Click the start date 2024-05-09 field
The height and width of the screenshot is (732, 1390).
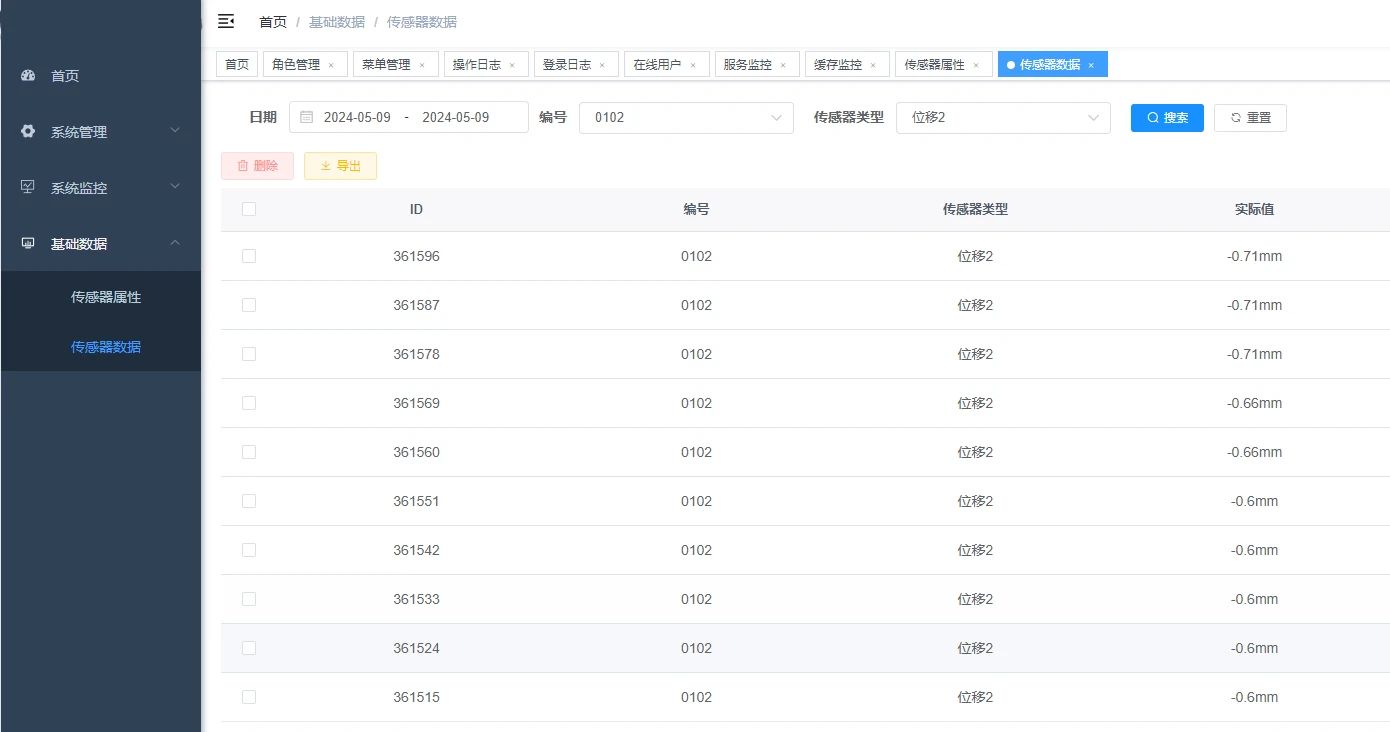[x=357, y=117]
